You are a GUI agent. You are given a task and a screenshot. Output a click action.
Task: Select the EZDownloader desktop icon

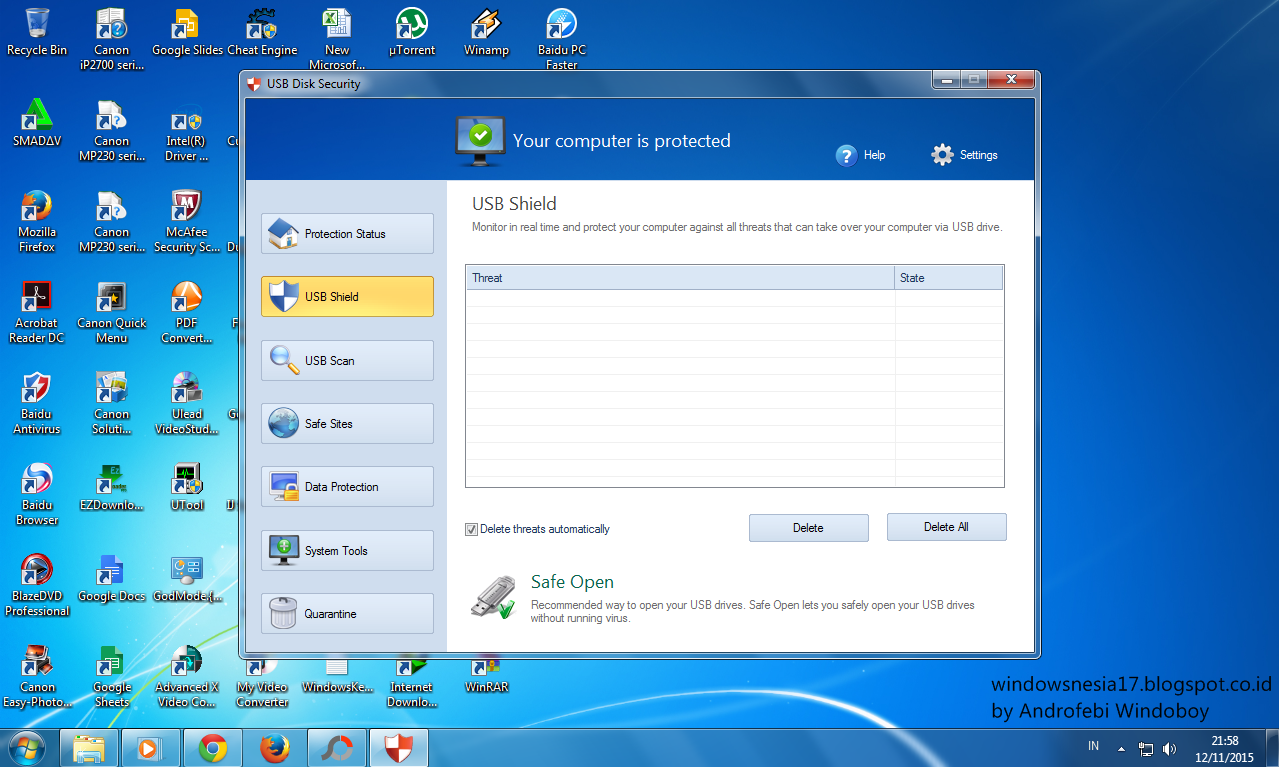(112, 487)
